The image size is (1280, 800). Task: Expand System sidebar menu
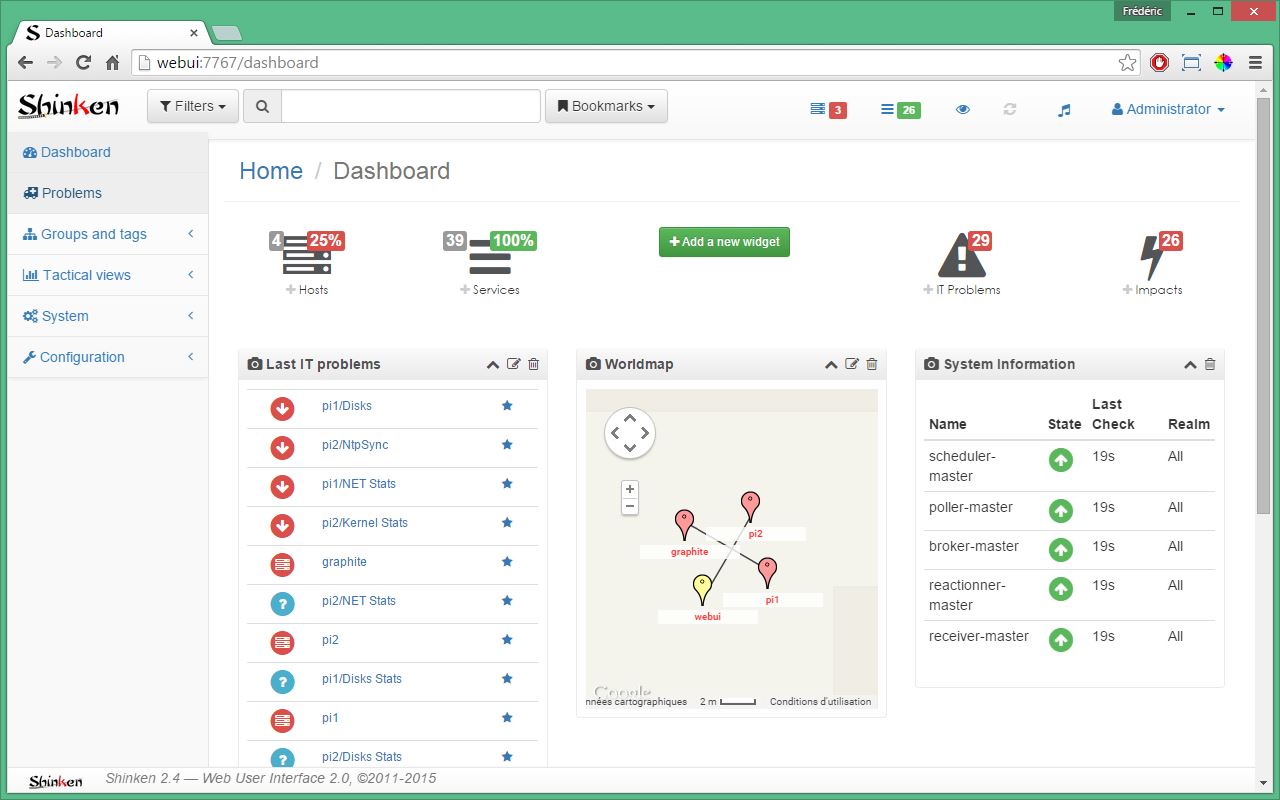point(108,316)
